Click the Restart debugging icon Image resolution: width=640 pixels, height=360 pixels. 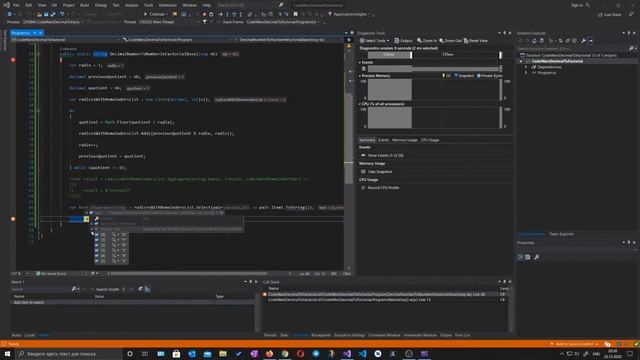(x=211, y=14)
